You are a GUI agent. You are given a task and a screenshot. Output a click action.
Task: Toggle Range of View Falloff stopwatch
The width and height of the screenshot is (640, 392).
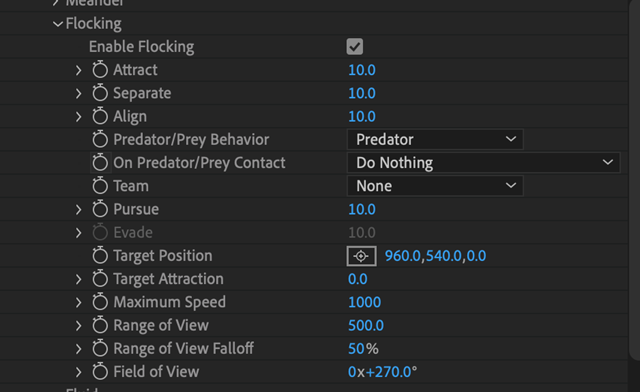pos(100,348)
